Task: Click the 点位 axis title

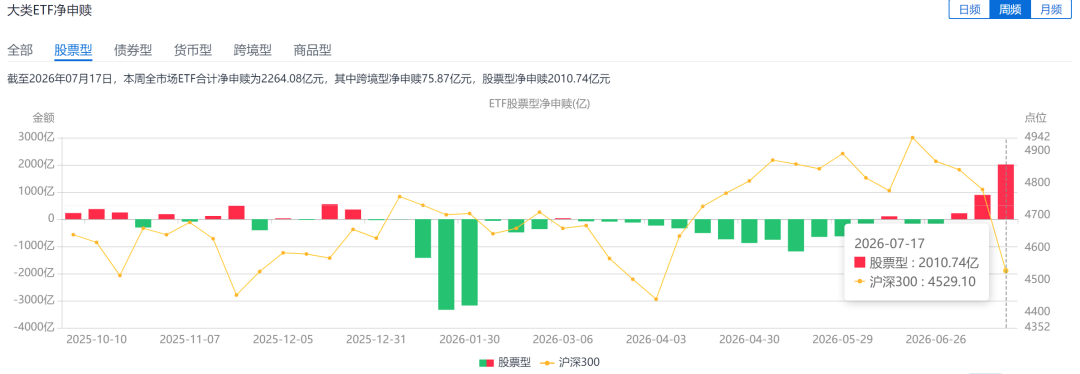Action: pyautogui.click(x=1036, y=118)
